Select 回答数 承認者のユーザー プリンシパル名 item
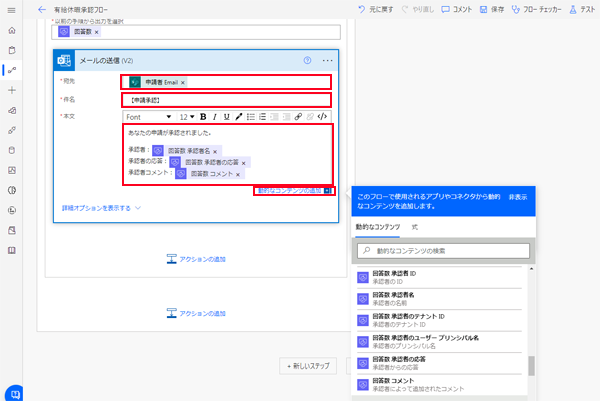This screenshot has width=600, height=401. pos(439,342)
